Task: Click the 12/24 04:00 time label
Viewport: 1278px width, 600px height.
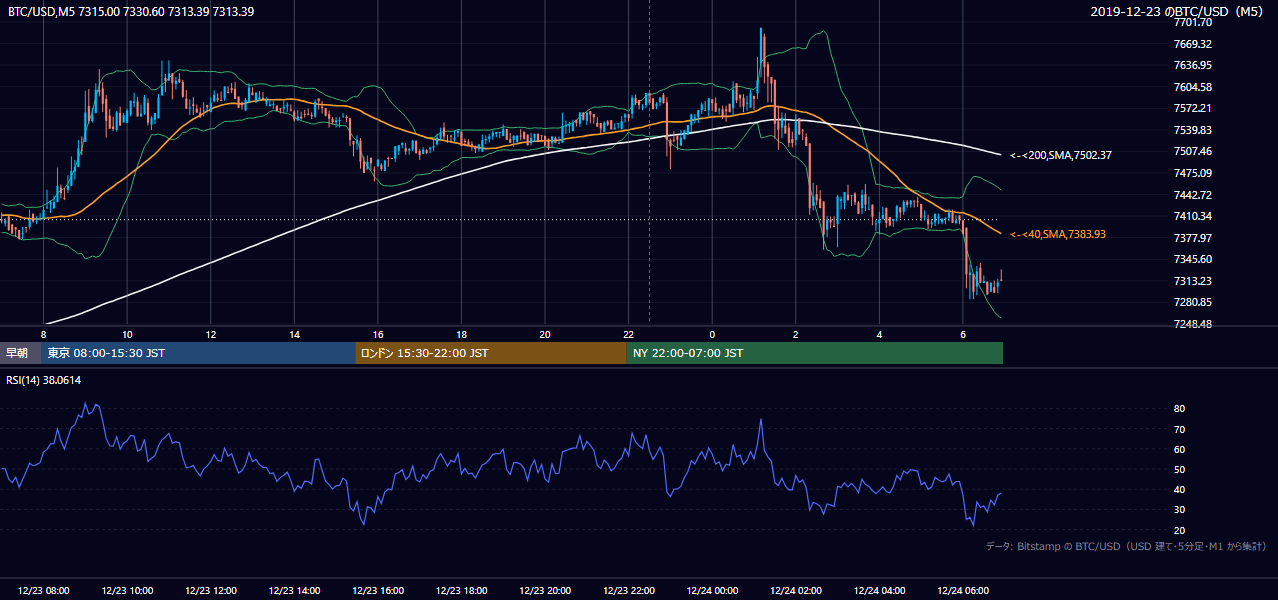Action: click(x=879, y=591)
